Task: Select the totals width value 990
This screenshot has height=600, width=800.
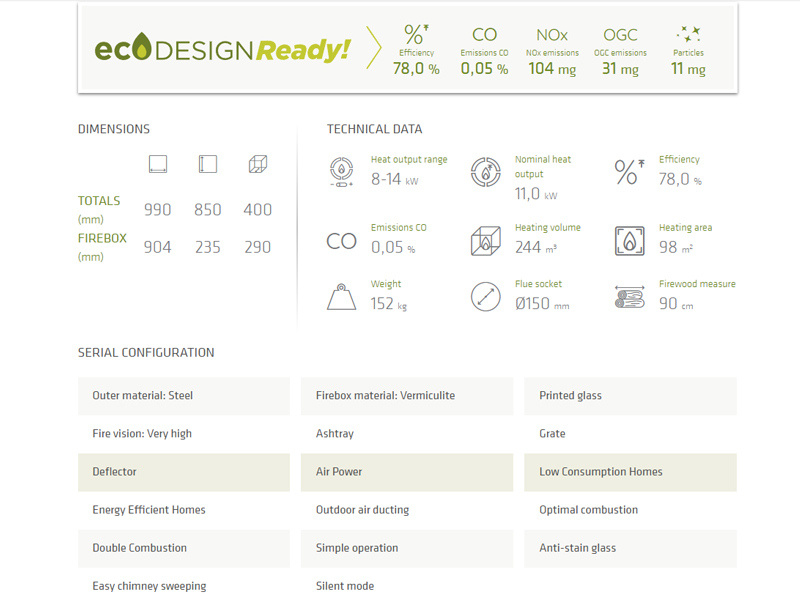Action: [x=158, y=210]
